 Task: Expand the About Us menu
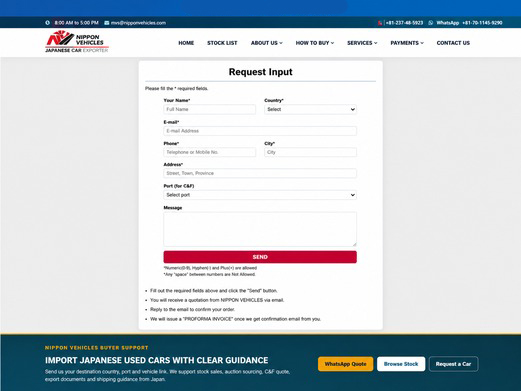pyautogui.click(x=267, y=43)
